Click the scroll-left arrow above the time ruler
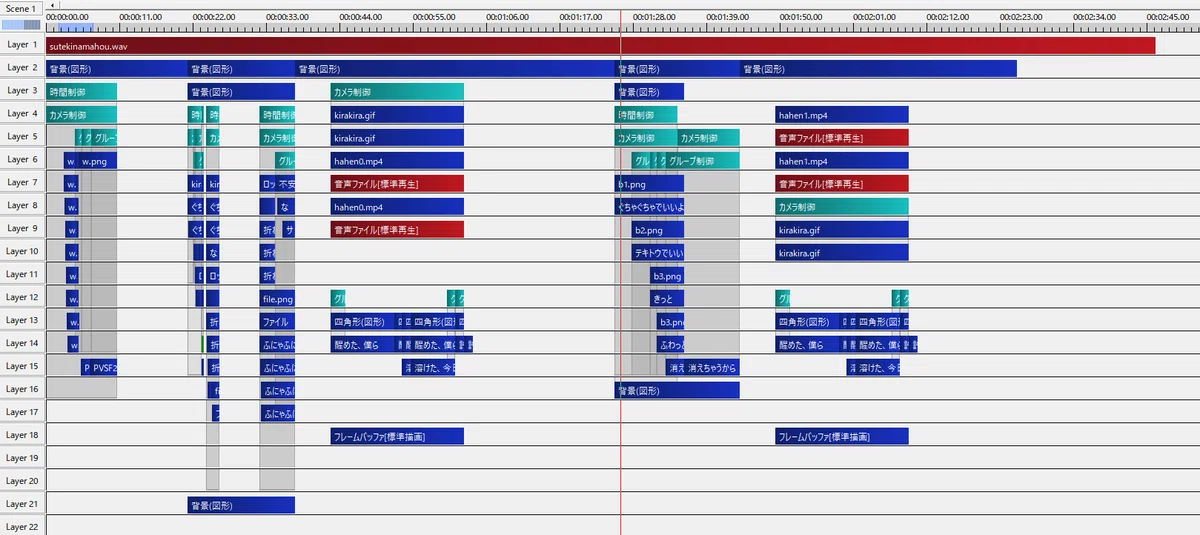Image resolution: width=1200 pixels, height=535 pixels. click(x=51, y=5)
